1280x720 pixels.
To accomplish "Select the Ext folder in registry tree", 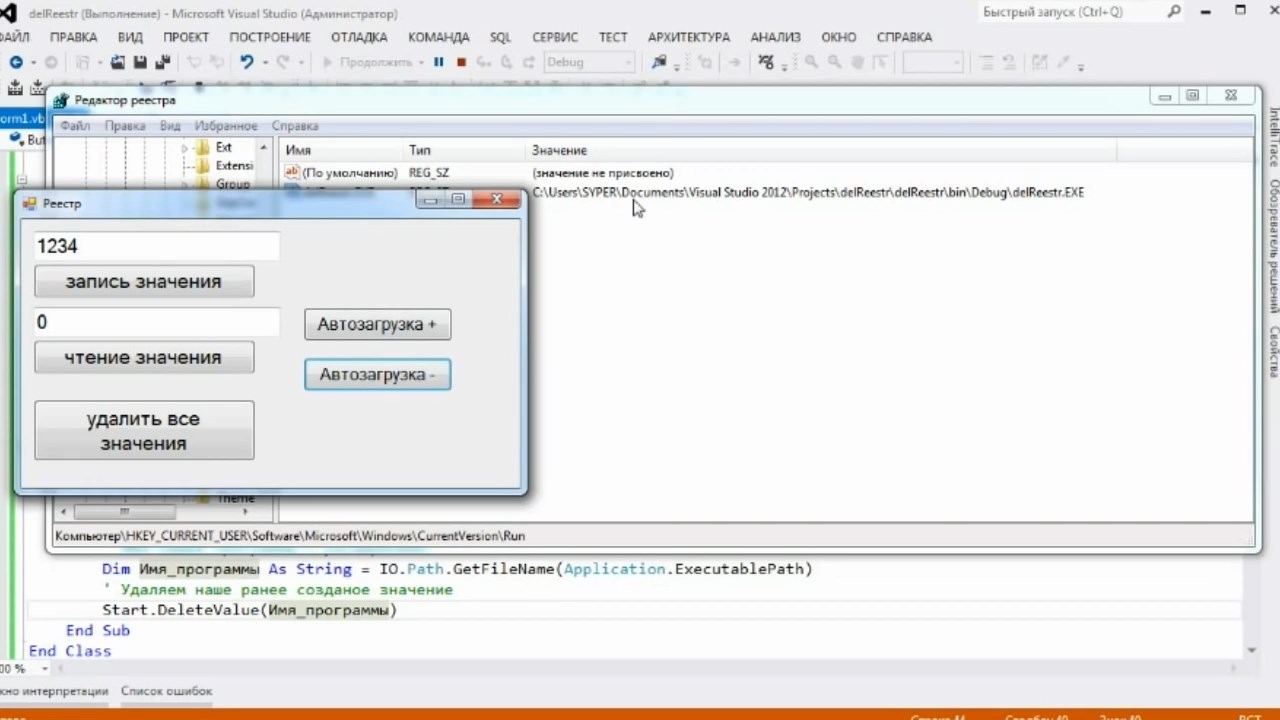I will tap(224, 147).
